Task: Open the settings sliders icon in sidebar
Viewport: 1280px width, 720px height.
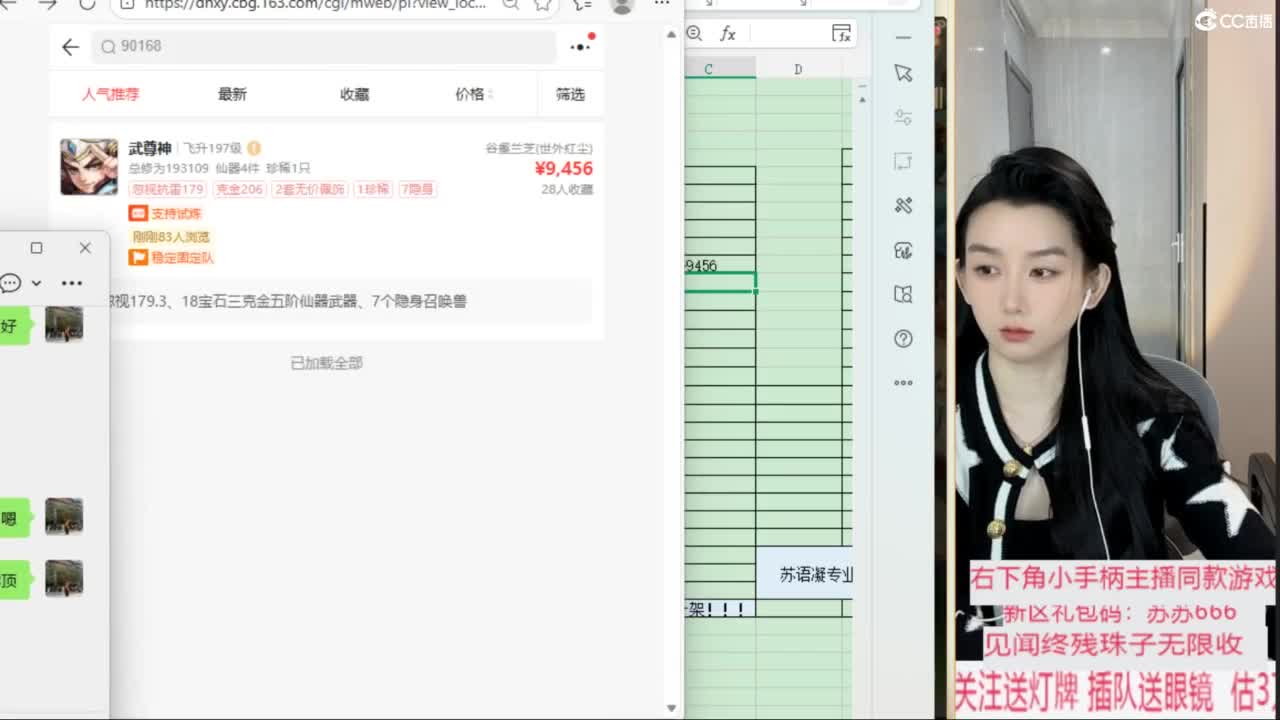Action: 904,117
